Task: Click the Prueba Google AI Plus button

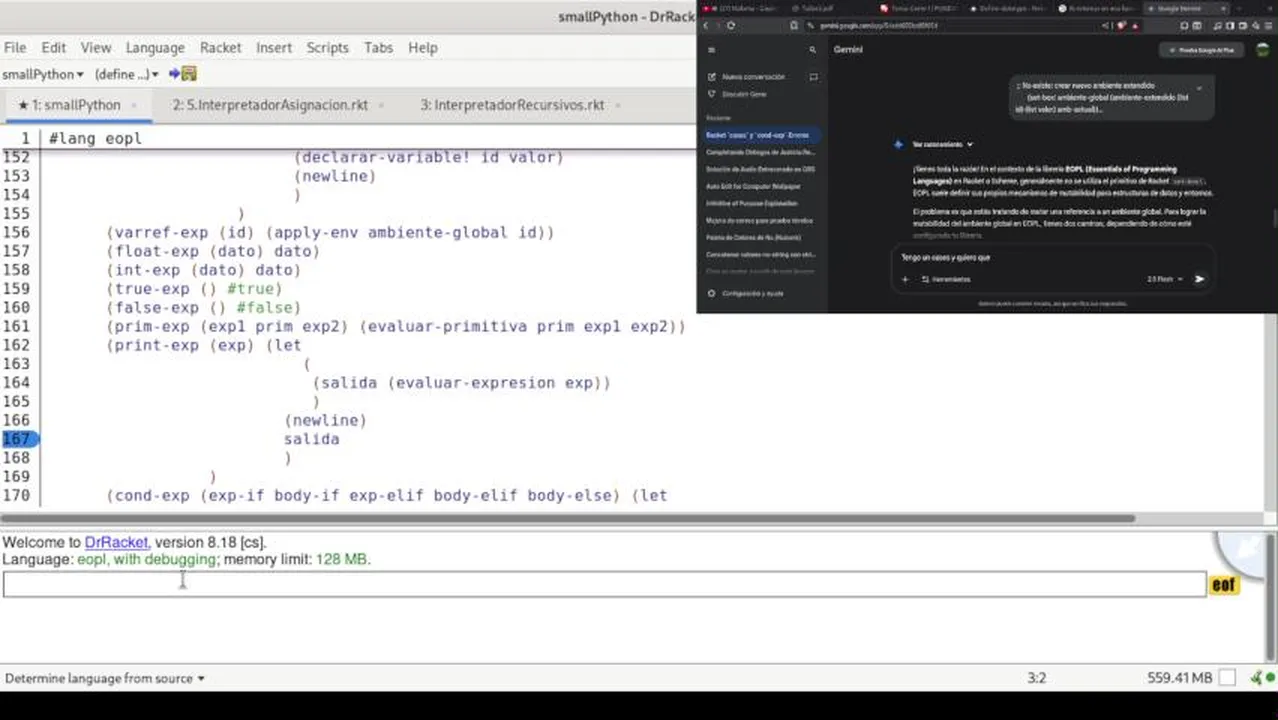Action: point(1201,49)
